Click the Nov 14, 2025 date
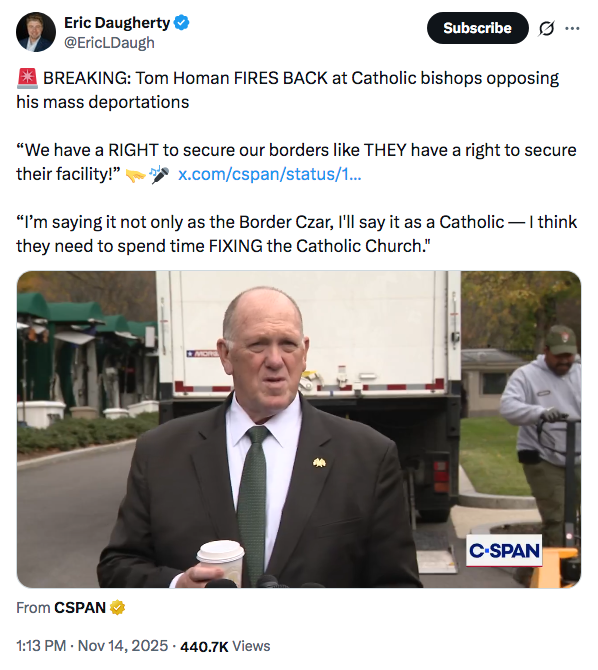 point(123,646)
